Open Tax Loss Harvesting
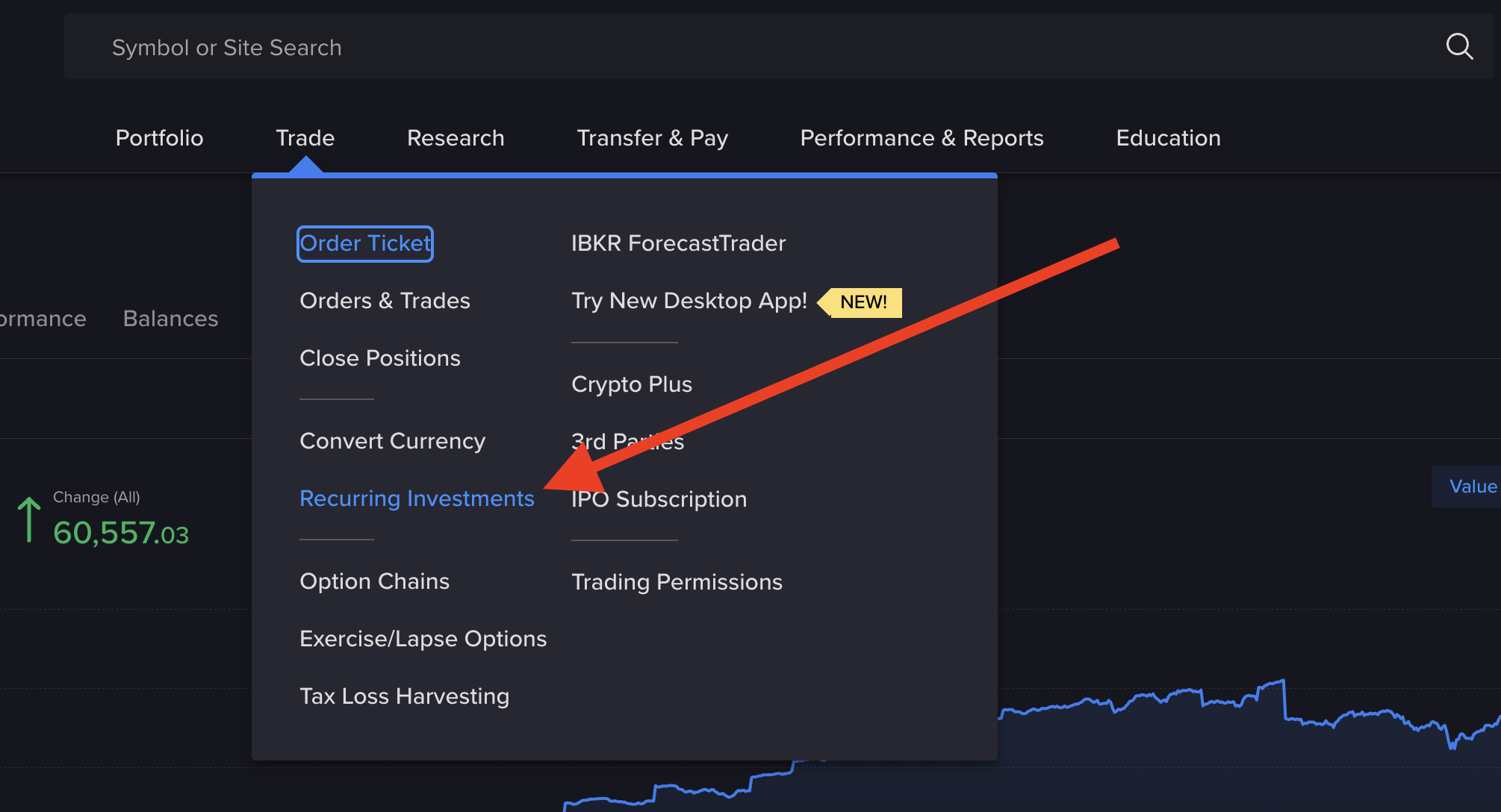The height and width of the screenshot is (812, 1501). (x=404, y=696)
